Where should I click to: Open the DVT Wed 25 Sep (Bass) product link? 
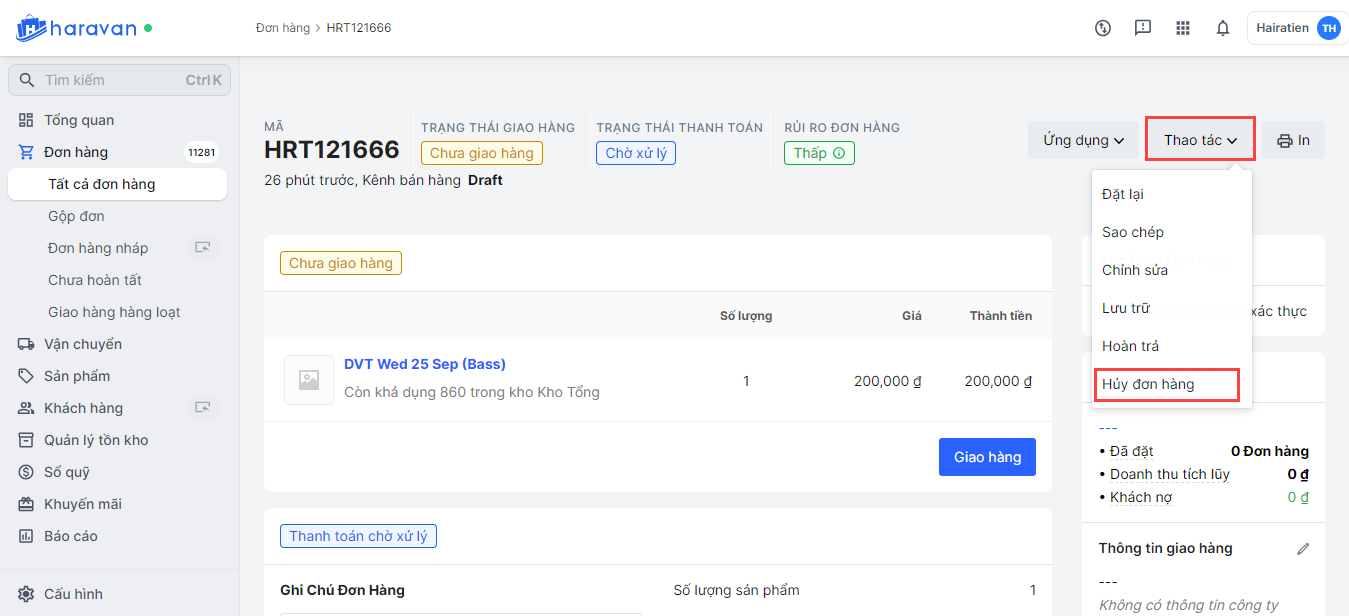point(424,364)
